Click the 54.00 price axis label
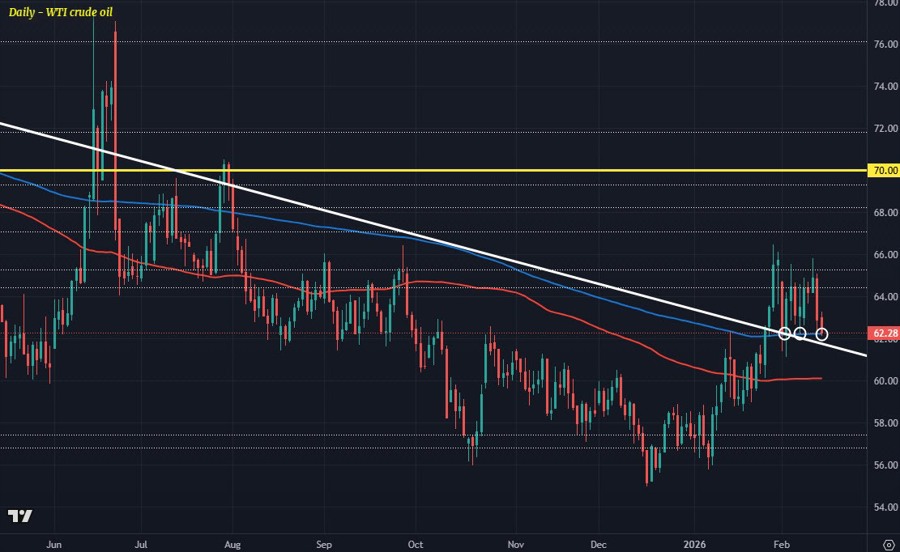The height and width of the screenshot is (552, 900). coord(882,507)
